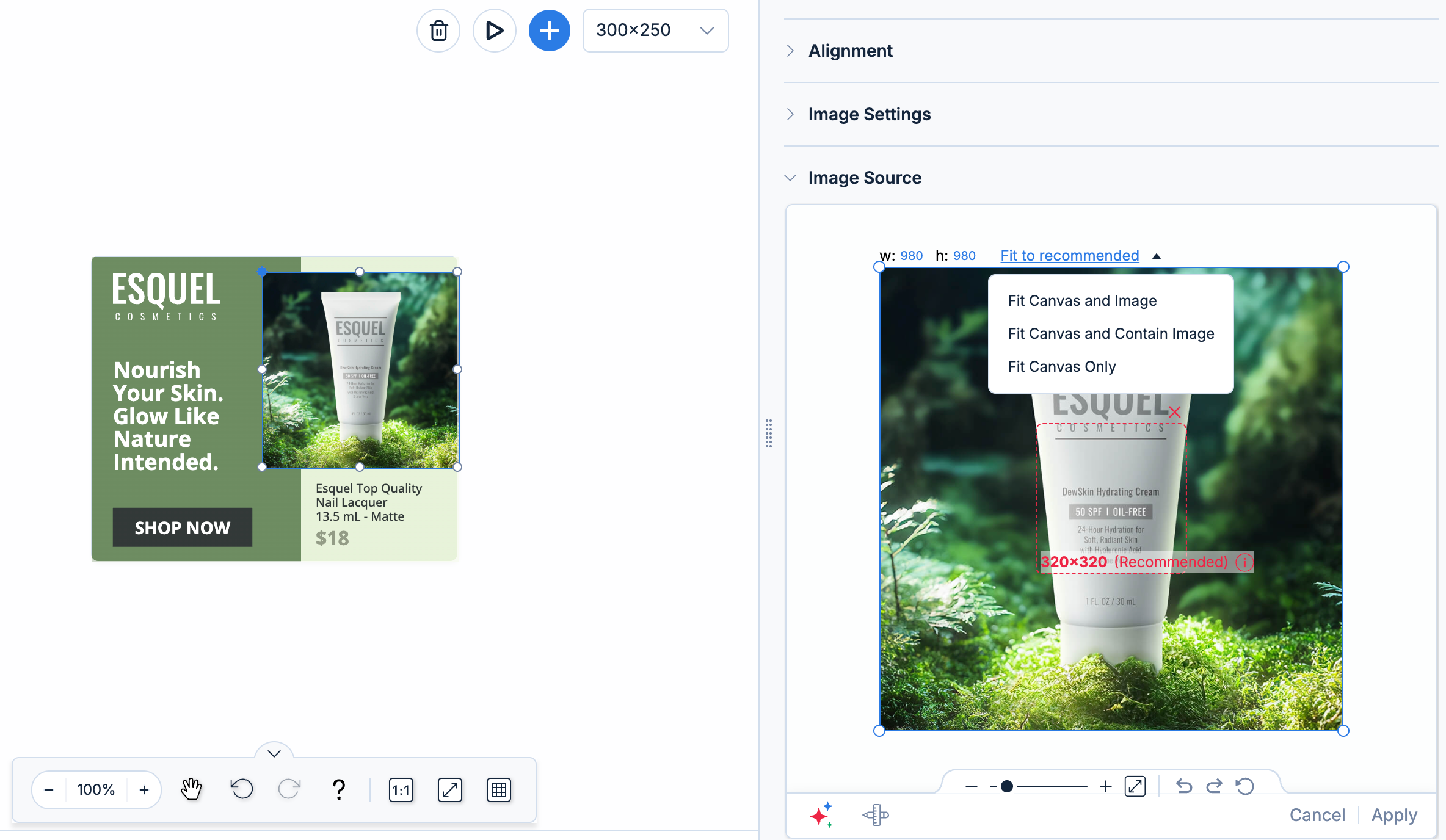This screenshot has height=840, width=1446.
Task: Select Fit Canvas and Image
Action: point(1082,301)
